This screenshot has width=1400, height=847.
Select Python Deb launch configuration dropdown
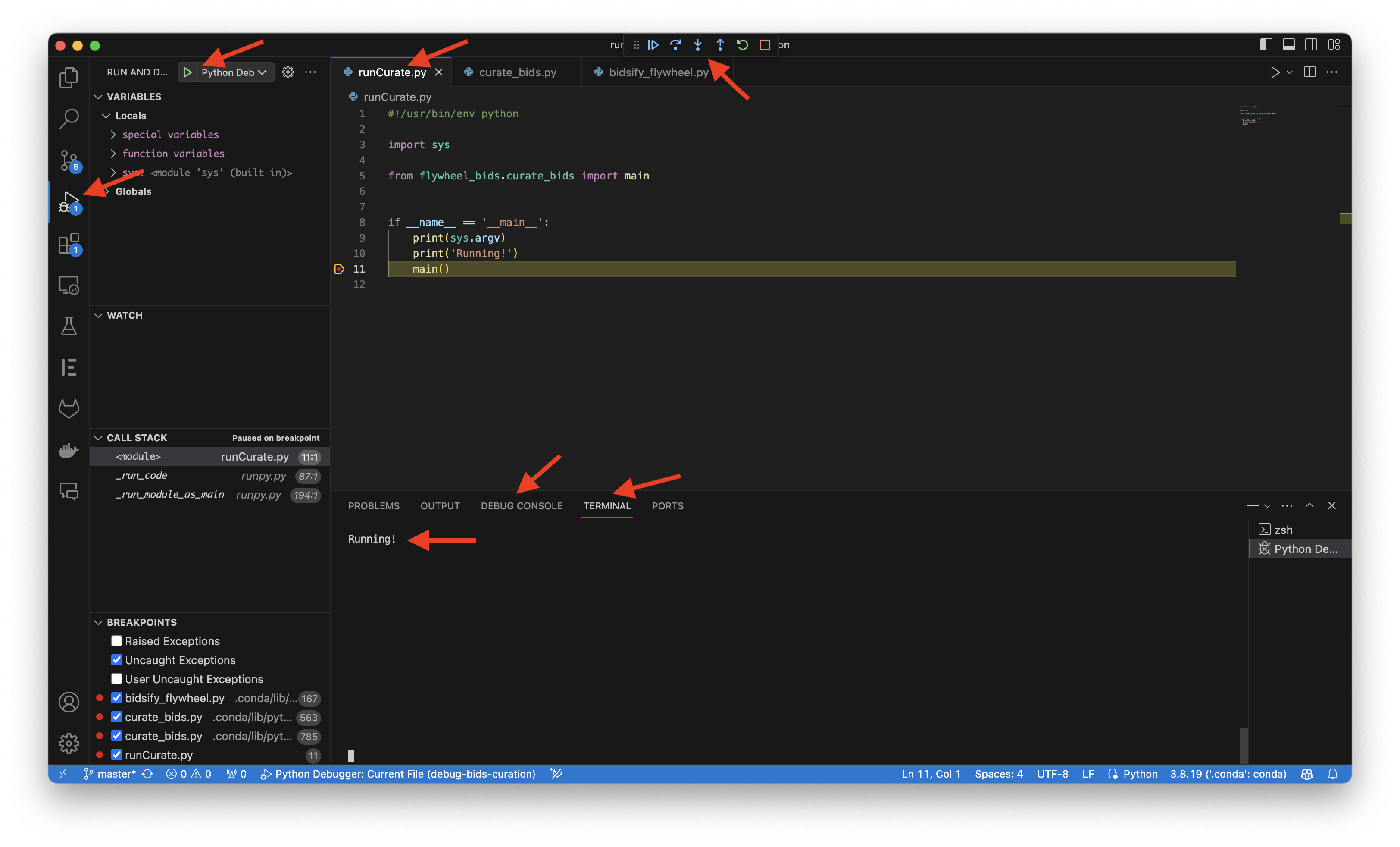[x=234, y=72]
